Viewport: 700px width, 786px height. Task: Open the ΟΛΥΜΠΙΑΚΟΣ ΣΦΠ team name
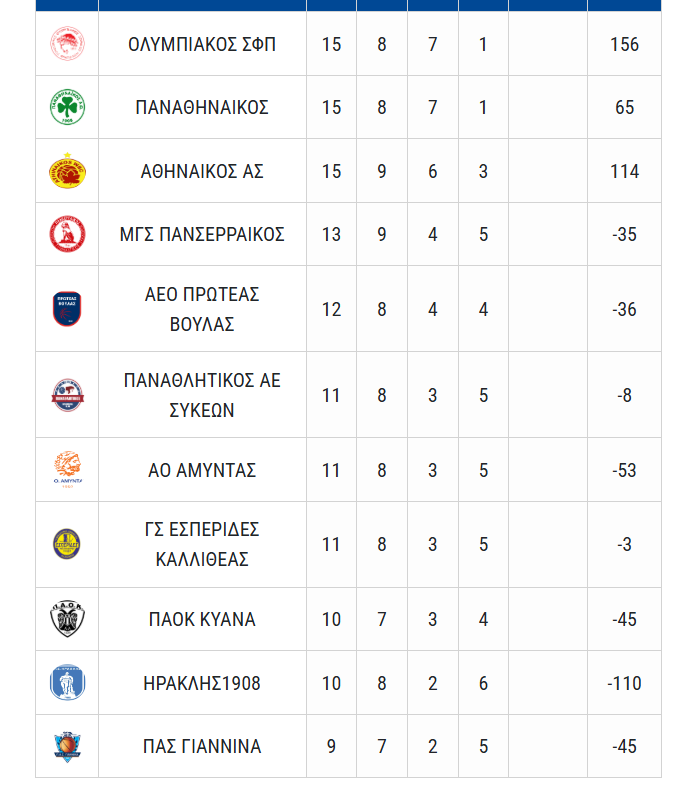(202, 44)
